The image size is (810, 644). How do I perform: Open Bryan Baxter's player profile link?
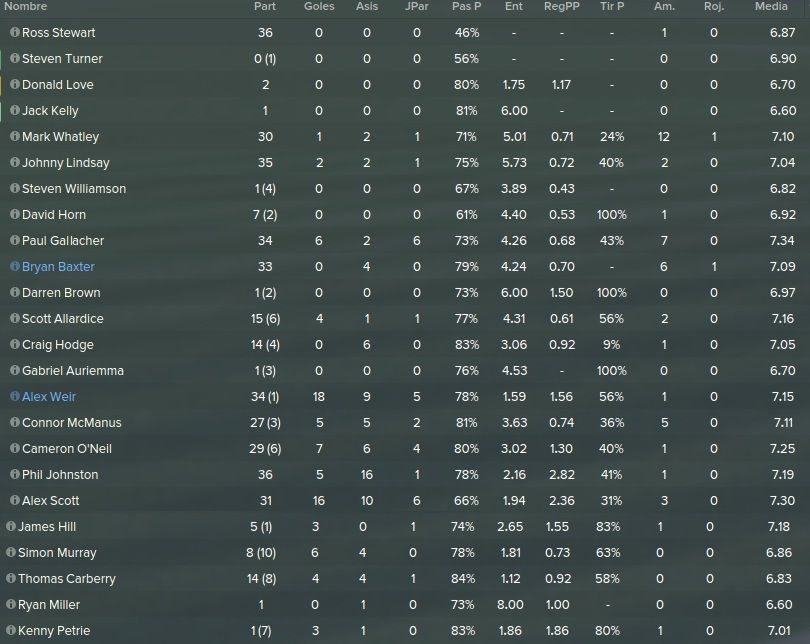[x=58, y=266]
